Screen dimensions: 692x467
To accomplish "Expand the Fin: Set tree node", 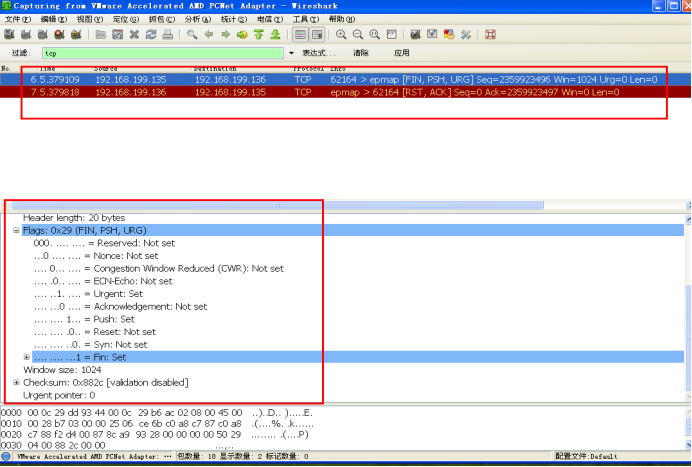I will (27, 357).
